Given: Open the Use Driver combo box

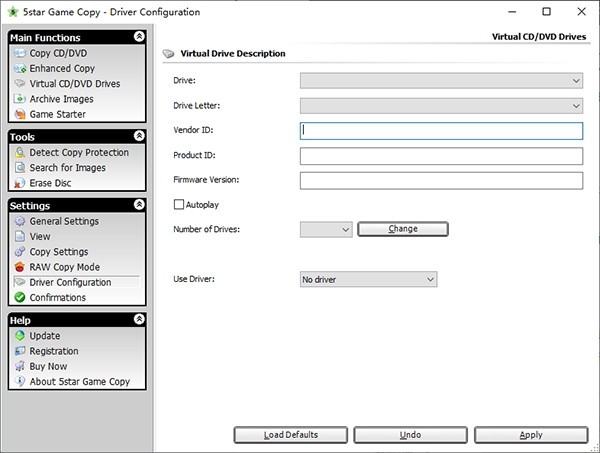Looking at the screenshot, I should click(x=368, y=280).
